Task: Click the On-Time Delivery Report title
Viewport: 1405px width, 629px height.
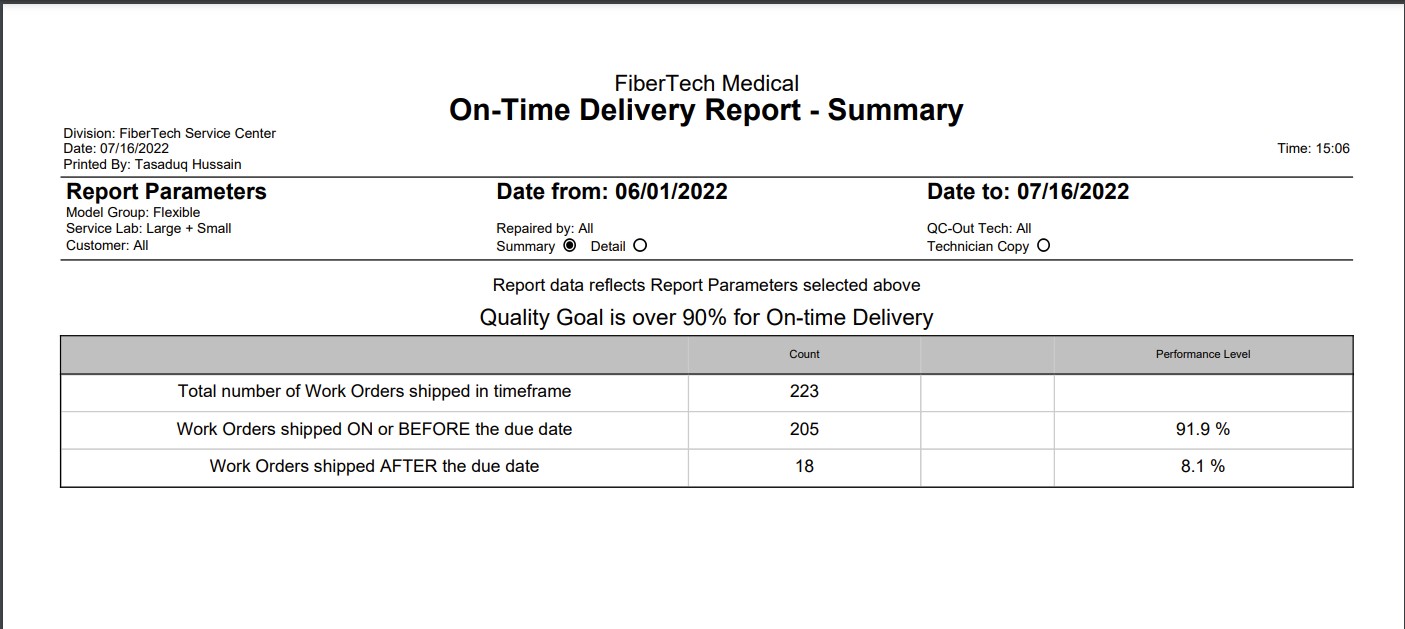Action: click(x=706, y=110)
